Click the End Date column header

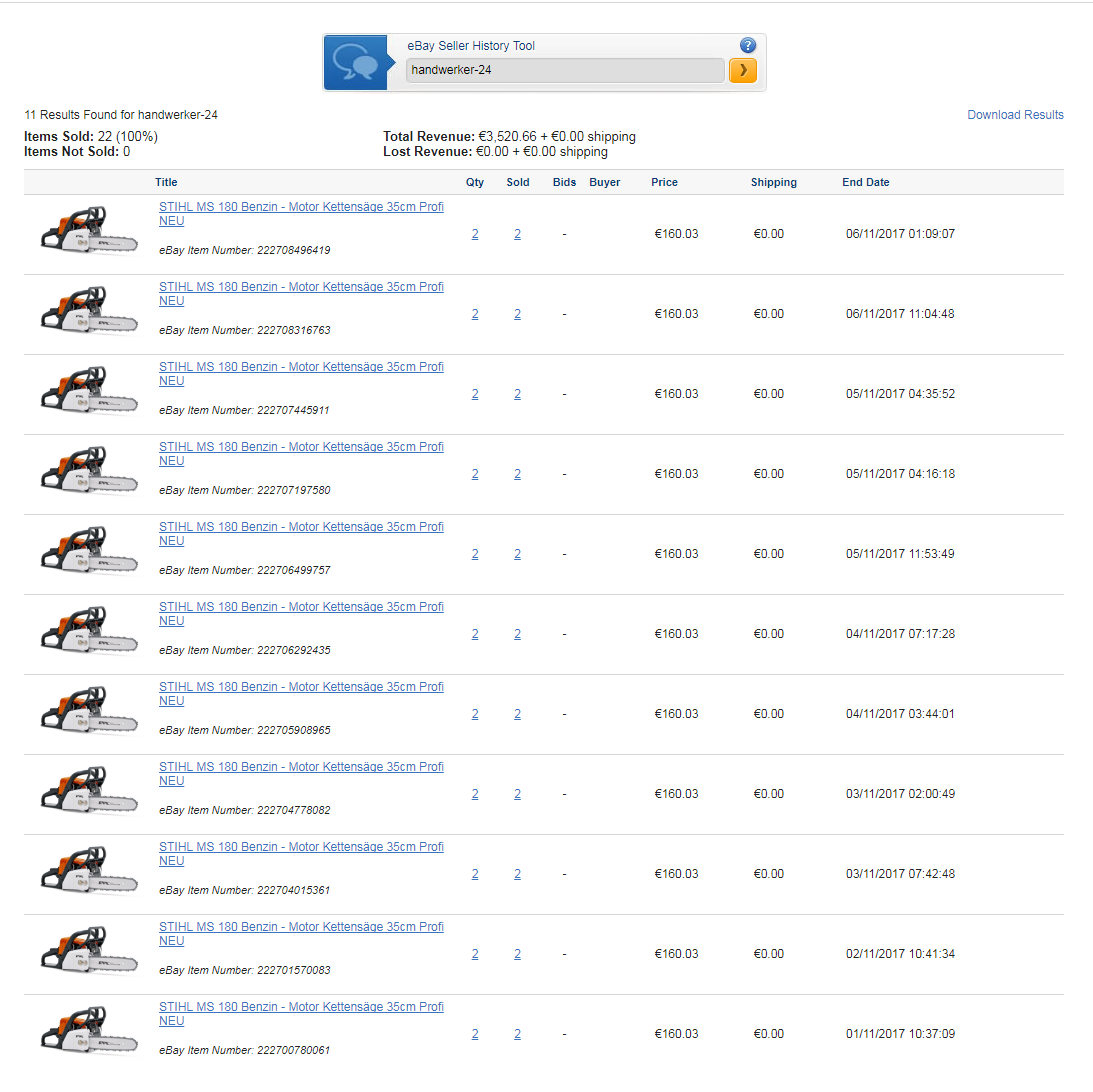coord(865,182)
